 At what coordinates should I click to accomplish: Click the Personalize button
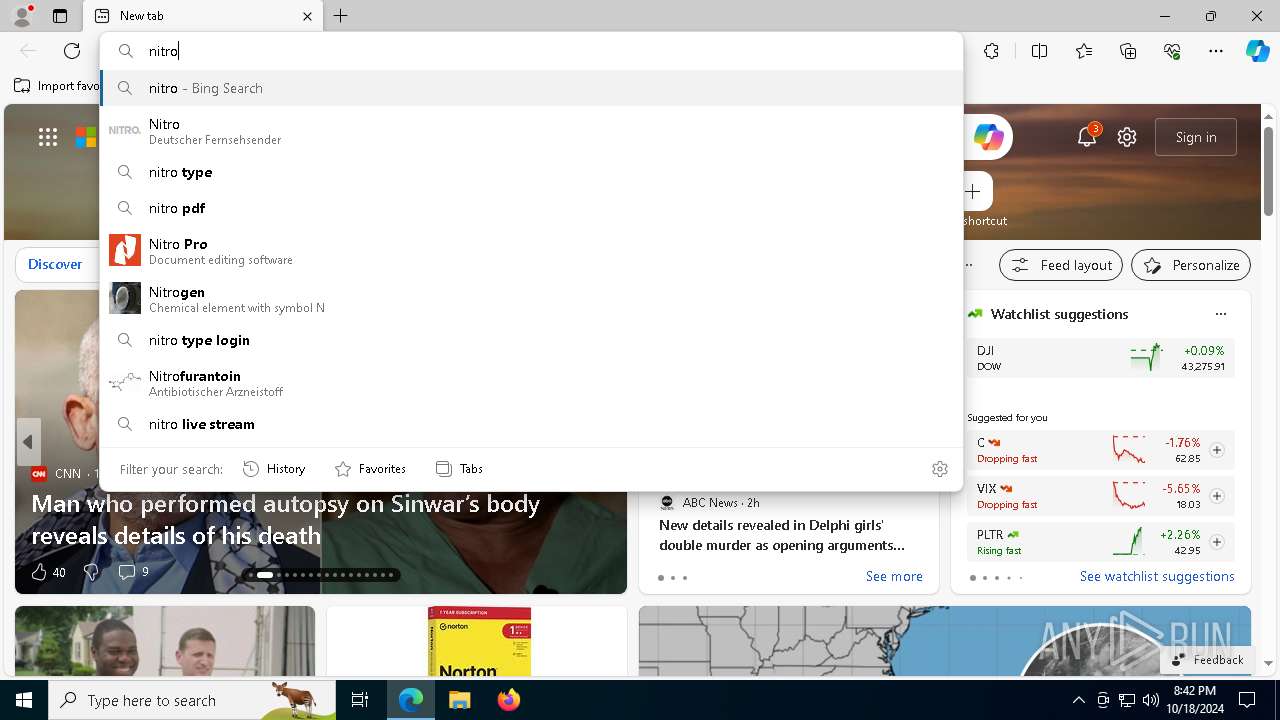click(x=1191, y=265)
